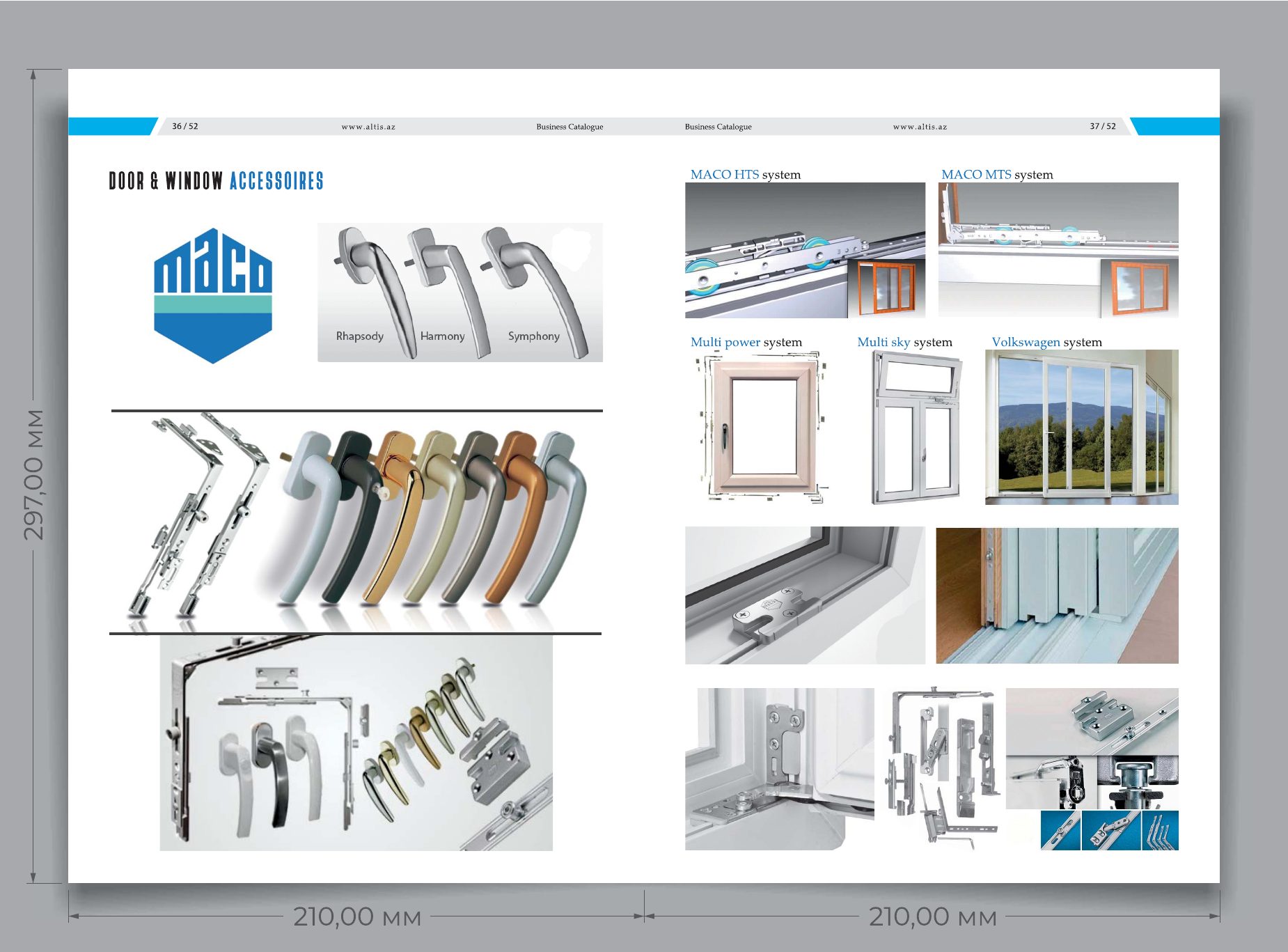Click the two angled metal locking rods image

tap(198, 516)
